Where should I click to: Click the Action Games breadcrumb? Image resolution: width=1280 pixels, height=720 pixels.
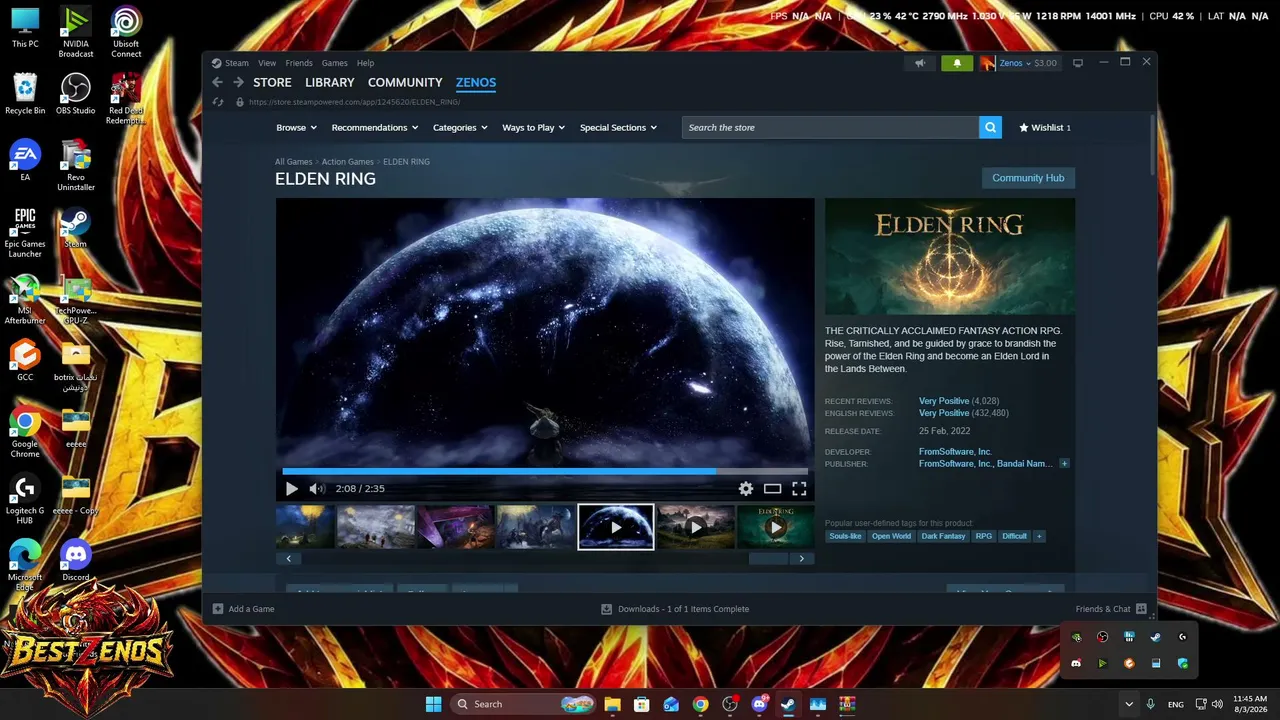(348, 162)
